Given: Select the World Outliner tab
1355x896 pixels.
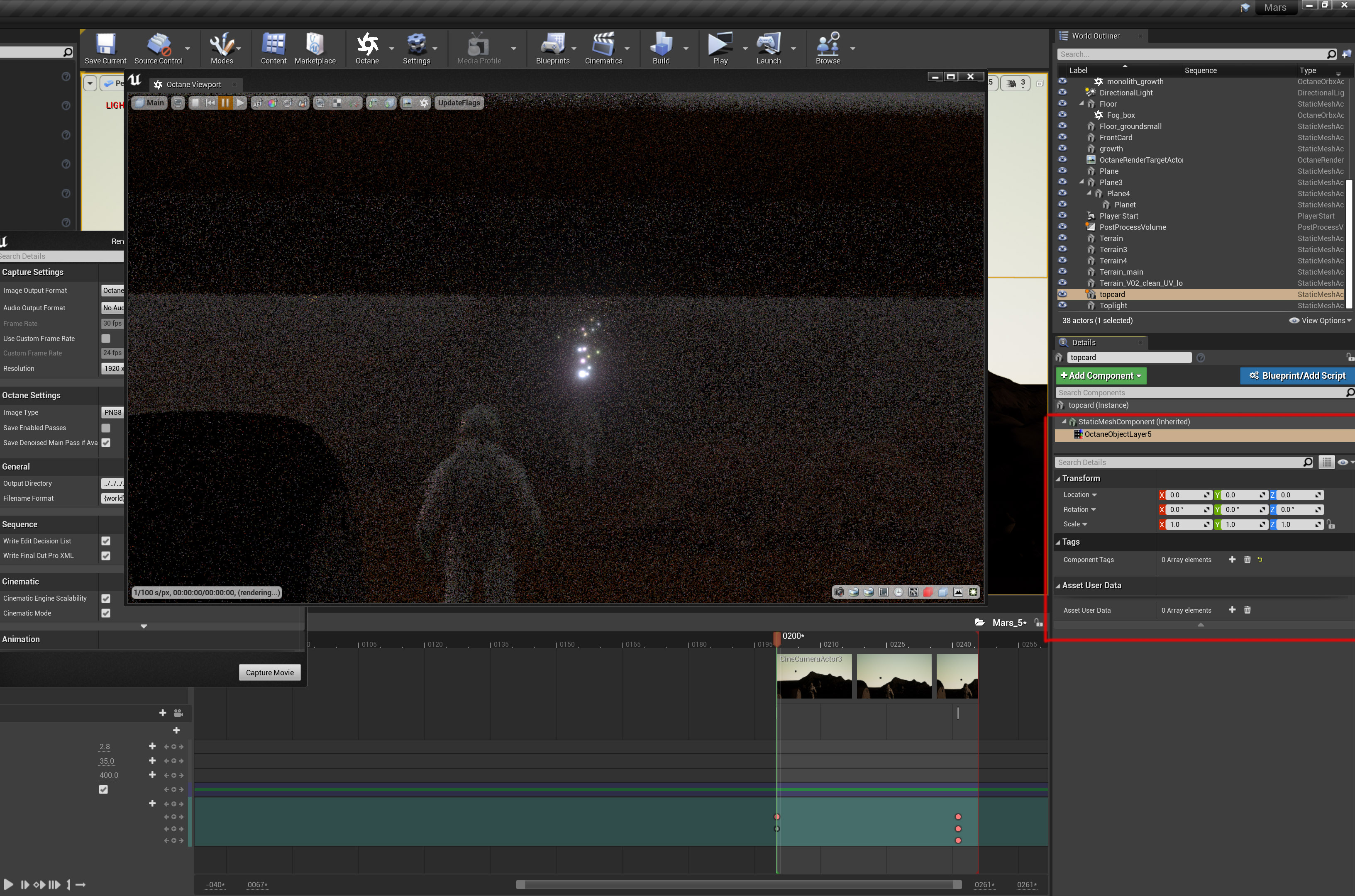Looking at the screenshot, I should (x=1095, y=36).
